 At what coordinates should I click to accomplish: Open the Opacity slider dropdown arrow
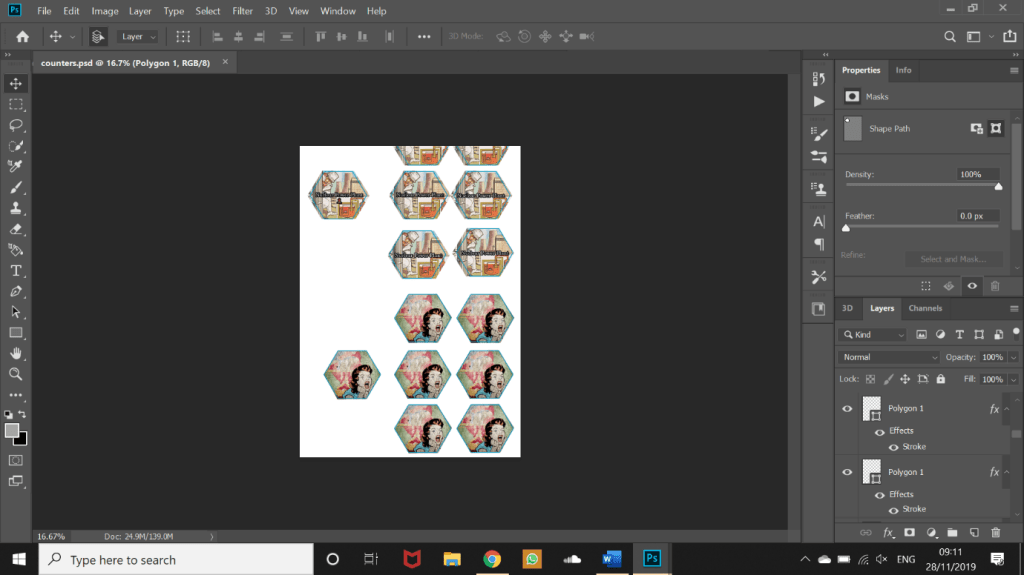(x=1015, y=357)
